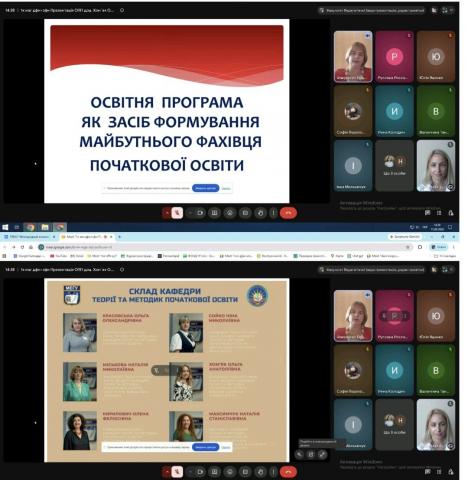Dismiss the lower sharing notification via its text link
Screen dimensions: 468x480
pyautogui.click(x=226, y=447)
